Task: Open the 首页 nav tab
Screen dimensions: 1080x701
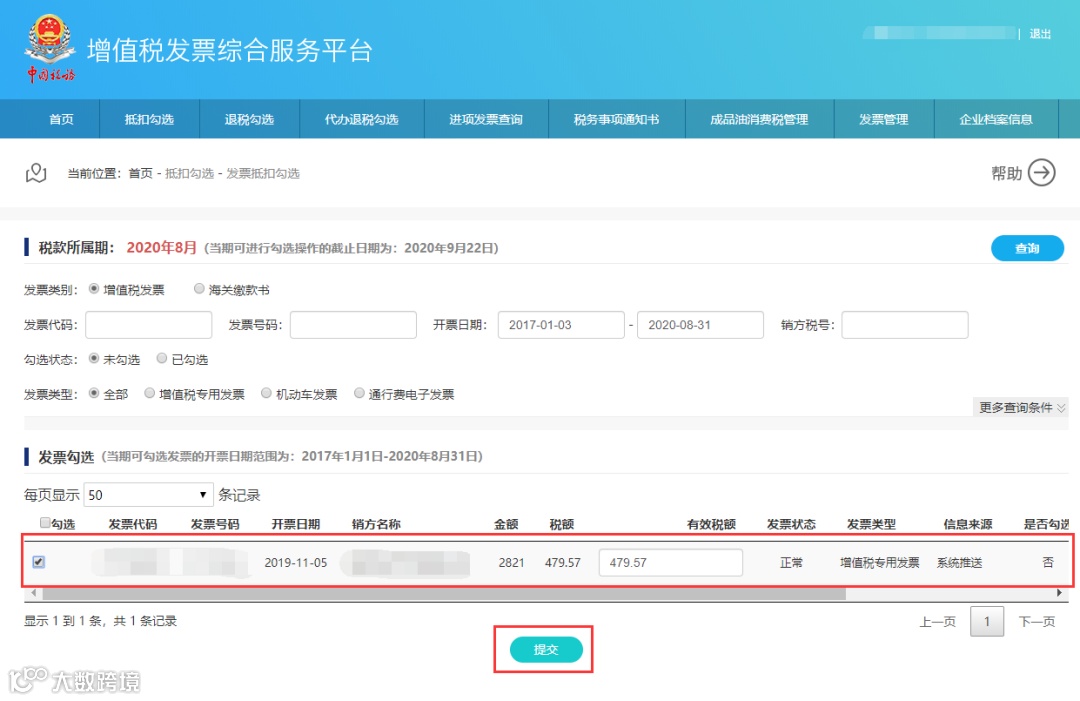Action: [61, 119]
